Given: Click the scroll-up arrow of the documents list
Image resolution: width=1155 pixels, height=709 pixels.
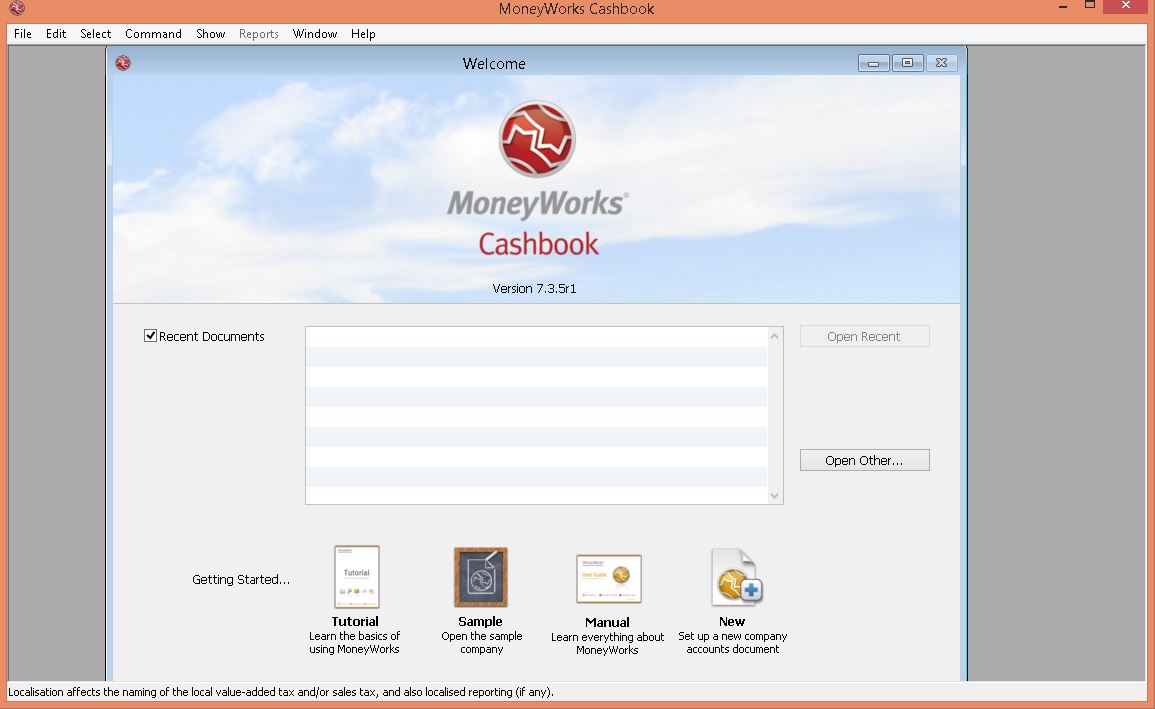Looking at the screenshot, I should tap(773, 336).
